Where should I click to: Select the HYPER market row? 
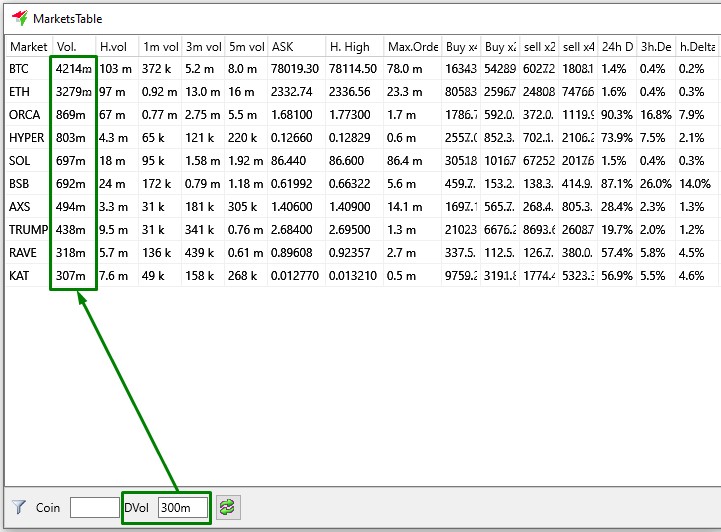[x=26, y=138]
